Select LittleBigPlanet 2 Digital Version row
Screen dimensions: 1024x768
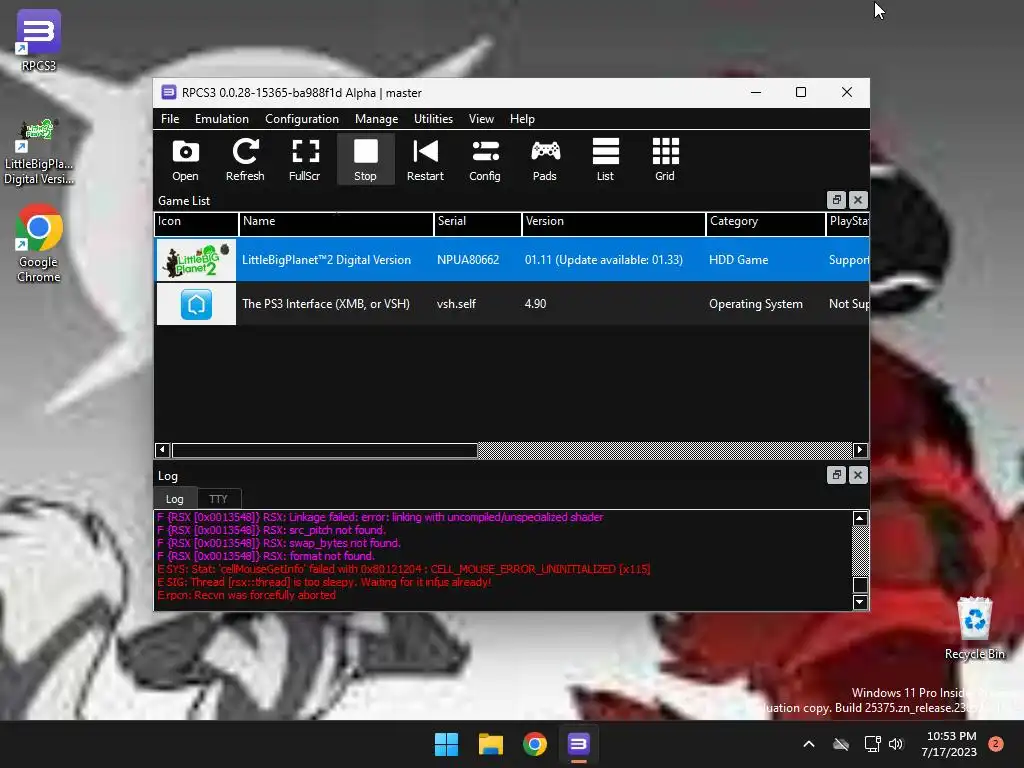click(x=511, y=260)
